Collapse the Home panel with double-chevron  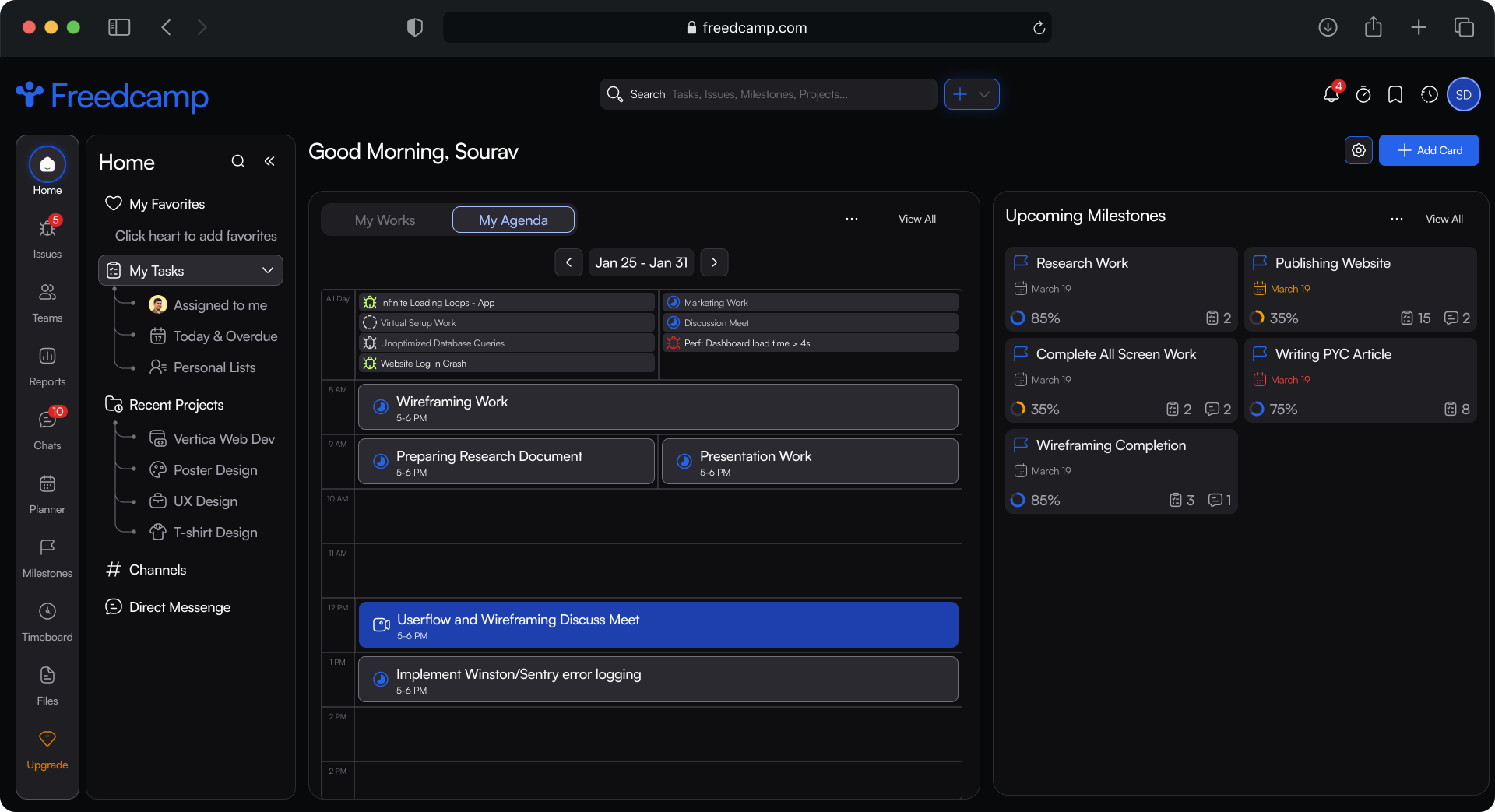pos(269,161)
